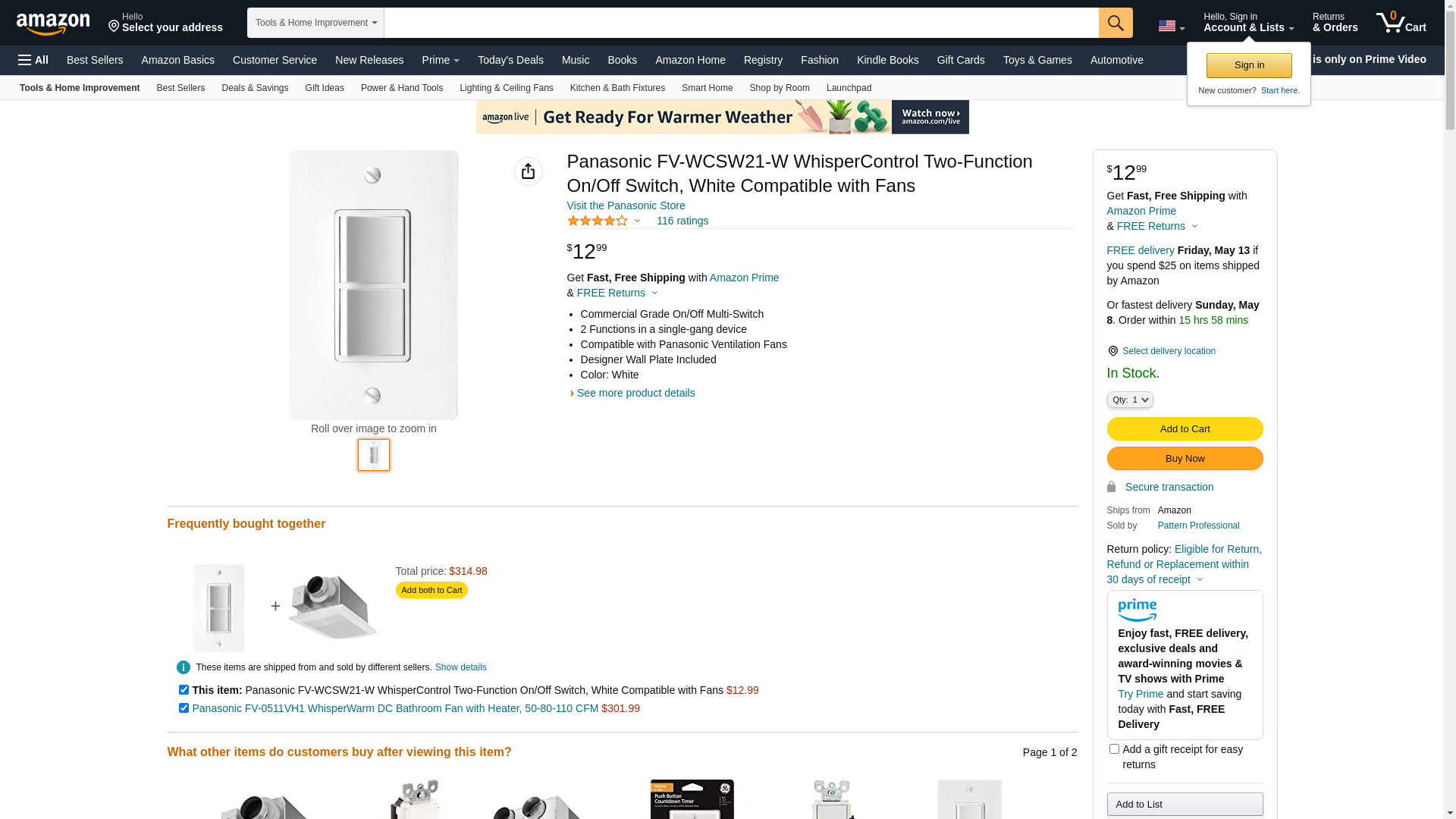Expand the Prime navigation dropdown

441,60
